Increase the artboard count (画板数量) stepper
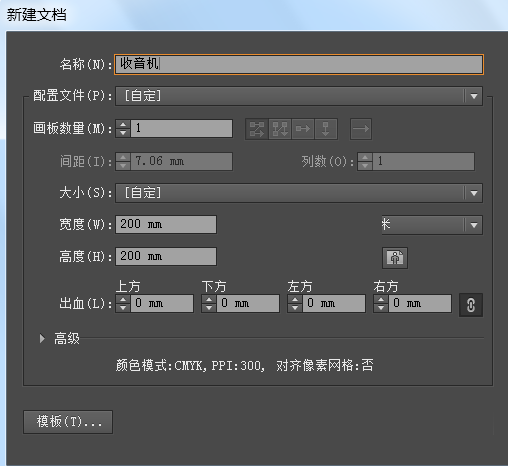The height and width of the screenshot is (466, 508). click(x=123, y=125)
